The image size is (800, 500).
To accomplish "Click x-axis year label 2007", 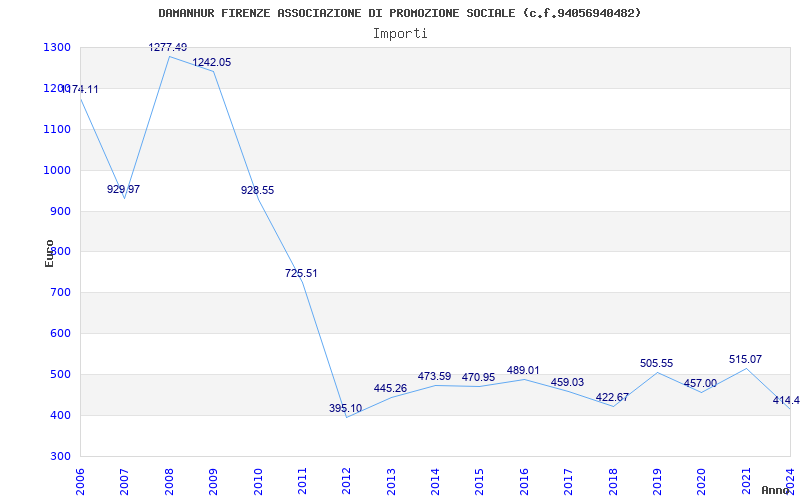I will 125,481.
